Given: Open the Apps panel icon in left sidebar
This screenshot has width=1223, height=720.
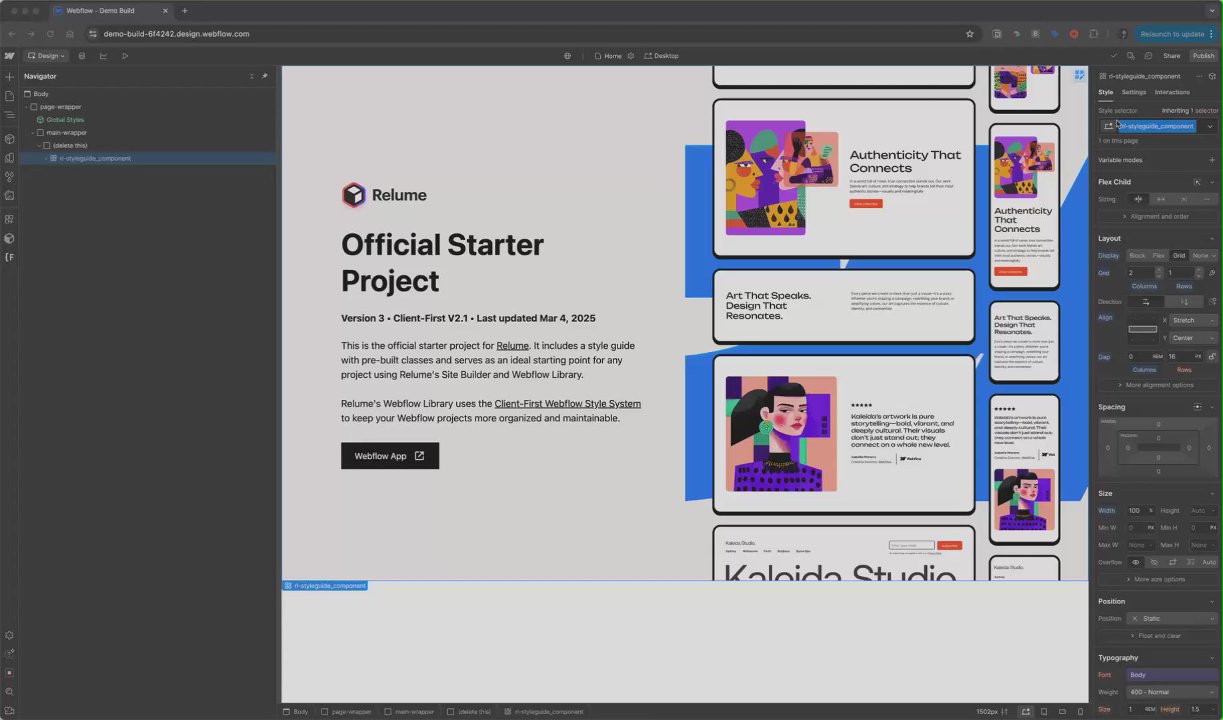Looking at the screenshot, I should tap(9, 219).
